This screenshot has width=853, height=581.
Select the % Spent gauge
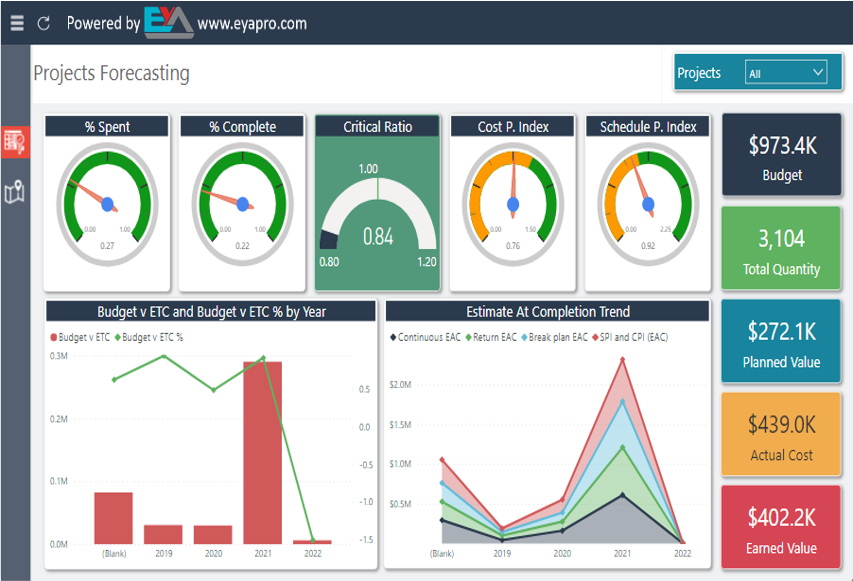(x=107, y=204)
